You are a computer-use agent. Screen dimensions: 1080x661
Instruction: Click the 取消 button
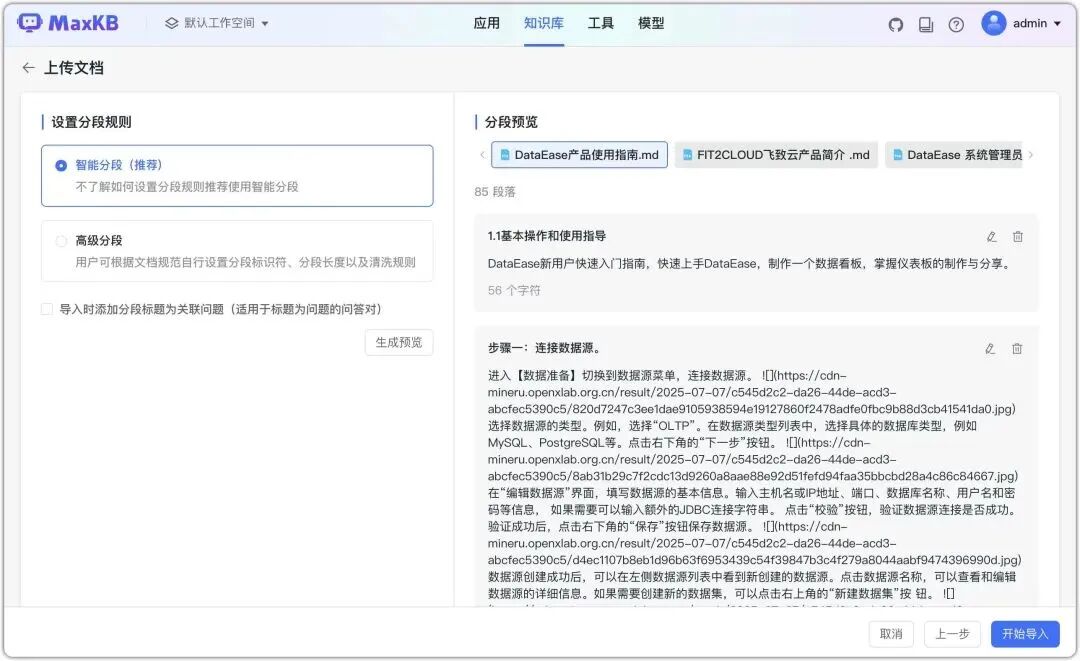click(x=891, y=633)
